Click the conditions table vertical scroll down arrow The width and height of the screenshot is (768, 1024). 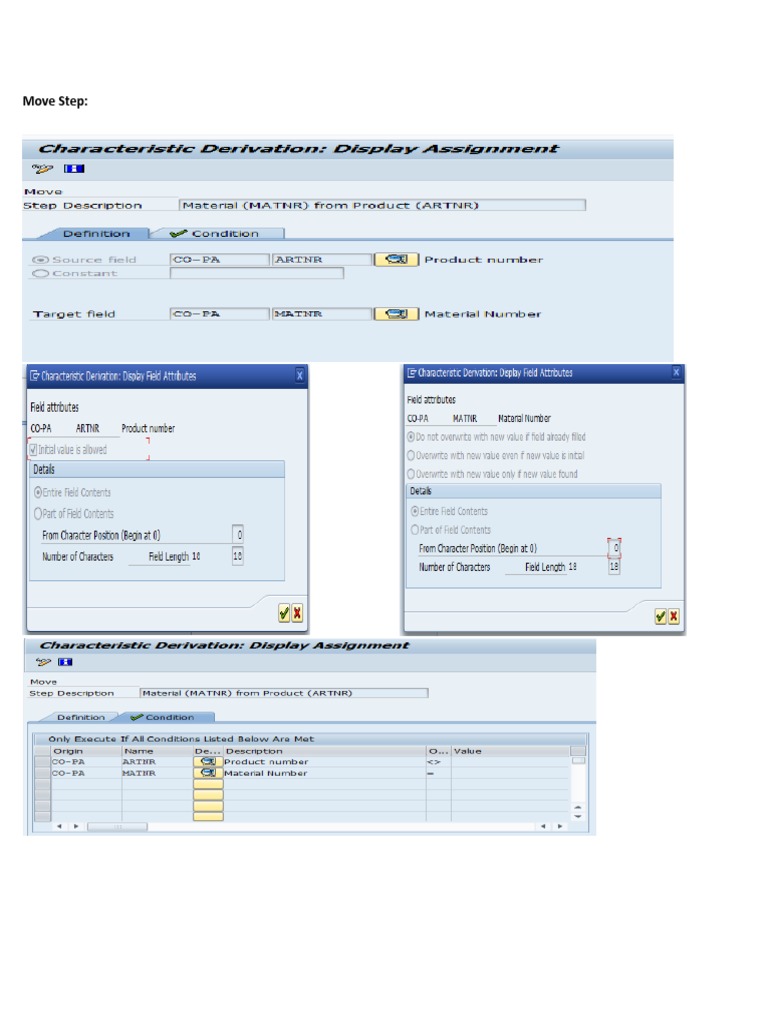(578, 816)
